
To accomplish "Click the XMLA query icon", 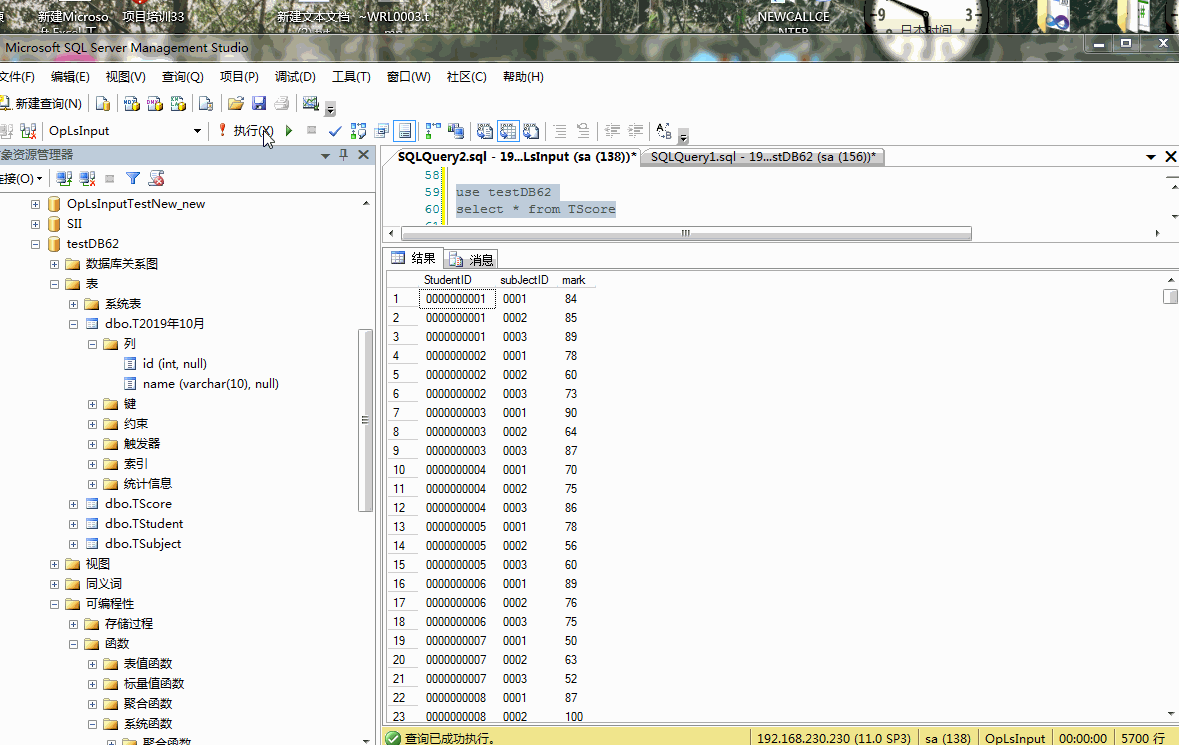I will click(178, 104).
